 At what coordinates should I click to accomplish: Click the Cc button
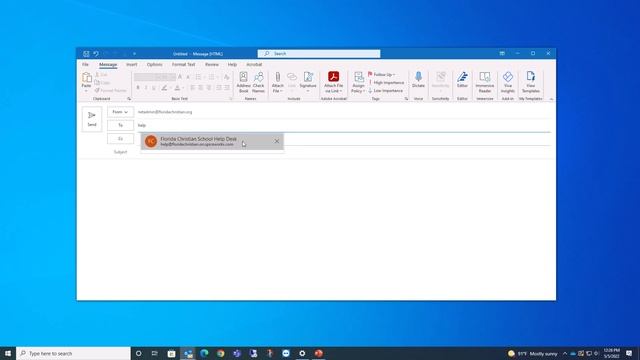120,139
